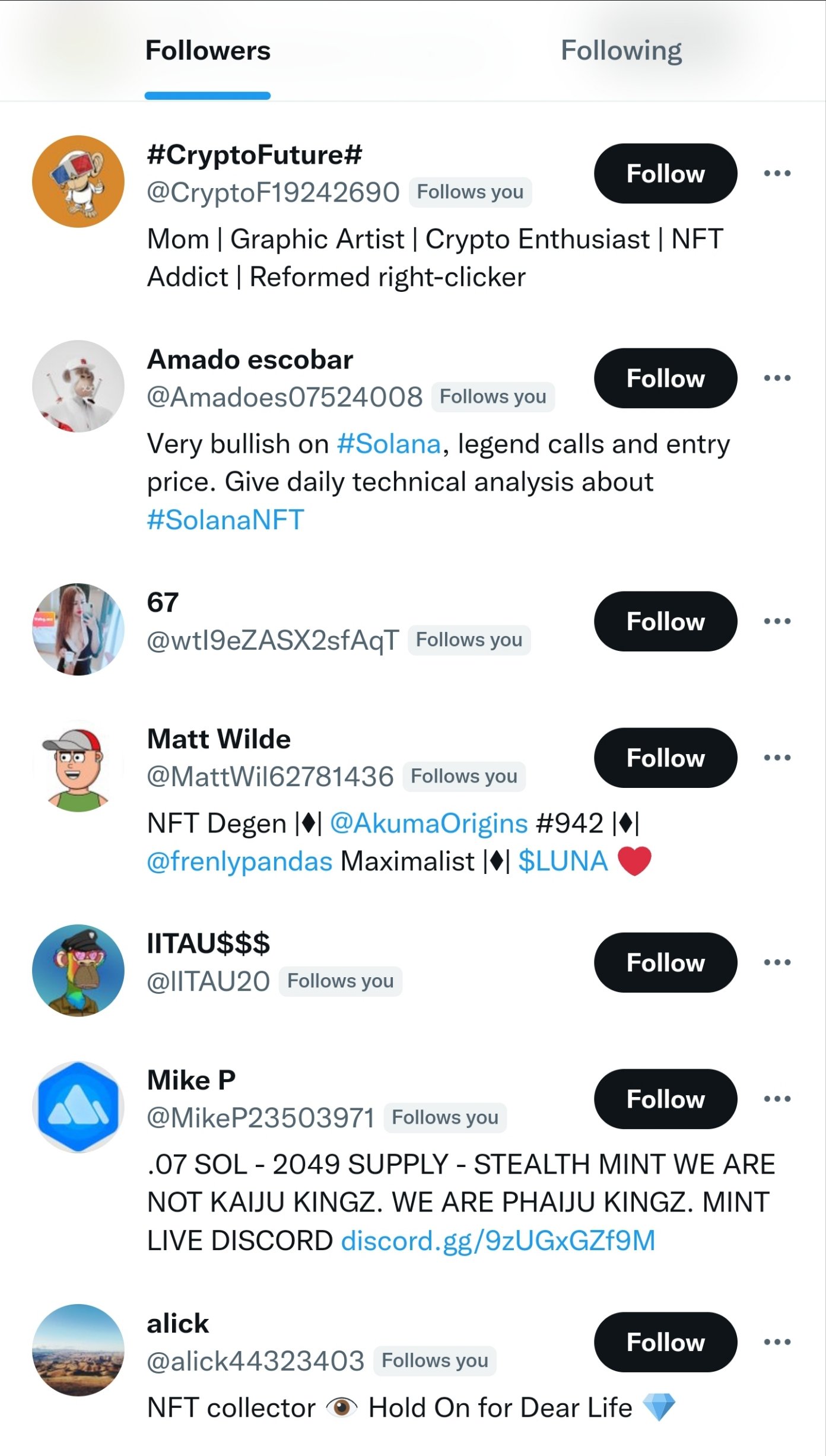
Task: Expand more options for Matt Wilde
Action: click(x=777, y=758)
